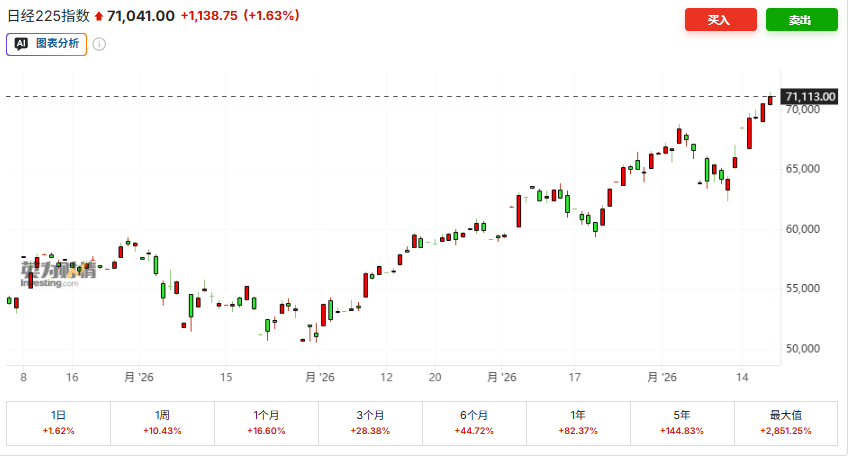Open the AI 图表分析 chart analysis button
The height and width of the screenshot is (457, 849).
pyautogui.click(x=47, y=44)
